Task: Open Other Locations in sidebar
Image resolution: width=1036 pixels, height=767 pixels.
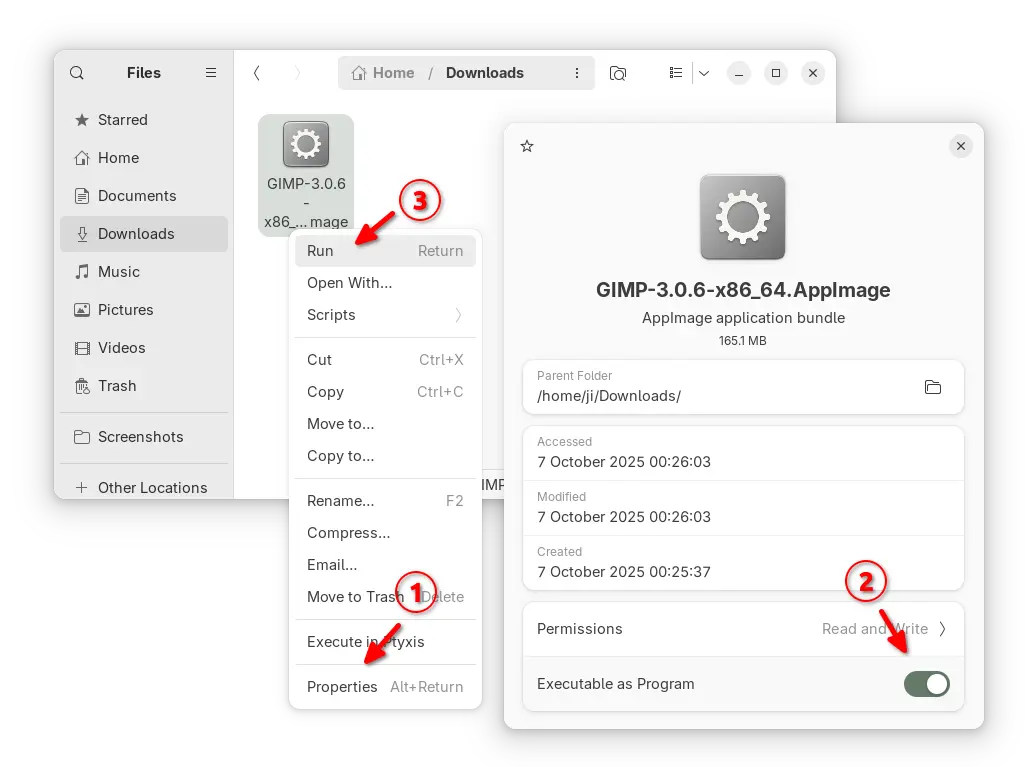Action: point(152,488)
